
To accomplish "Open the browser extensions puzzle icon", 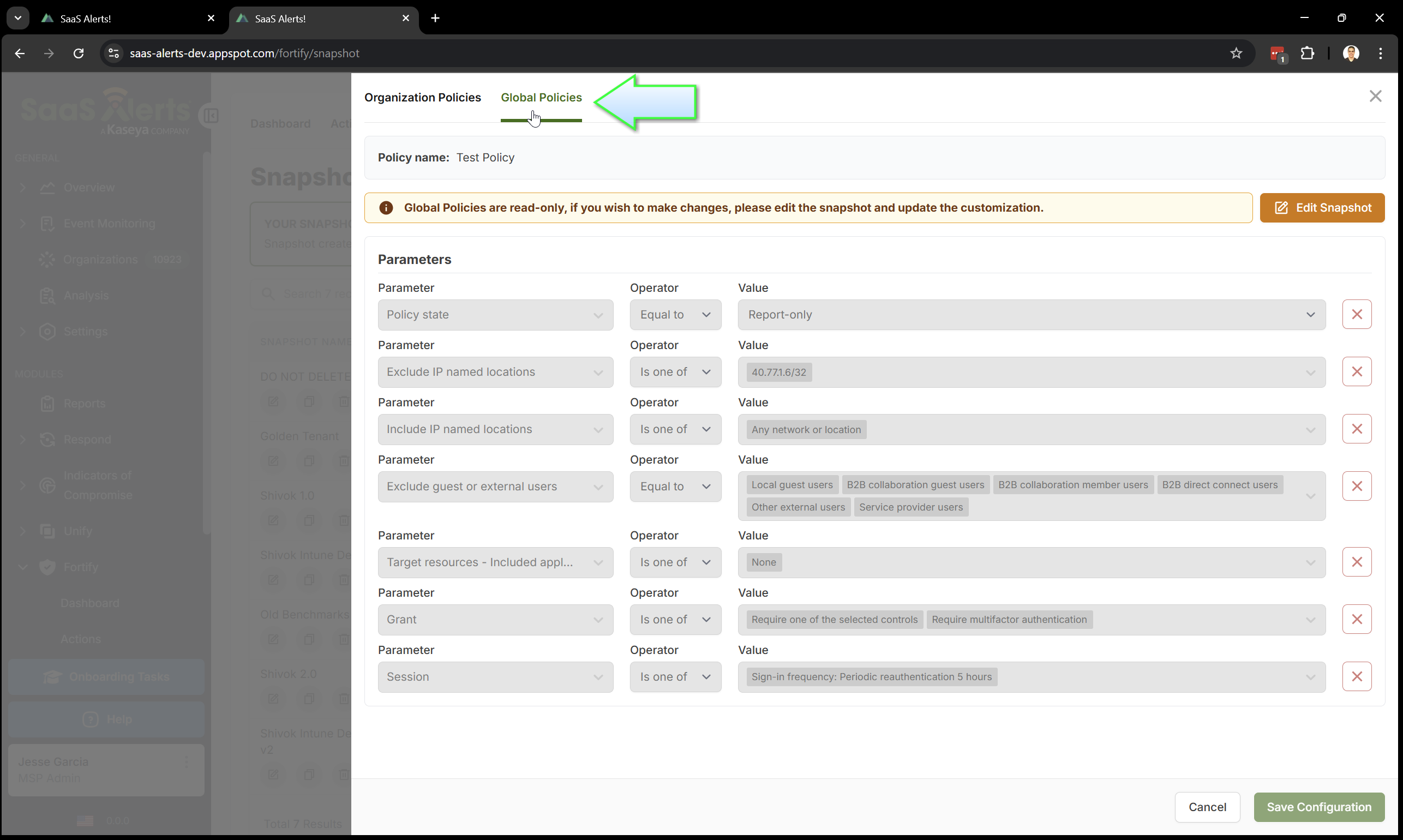I will 1308,53.
